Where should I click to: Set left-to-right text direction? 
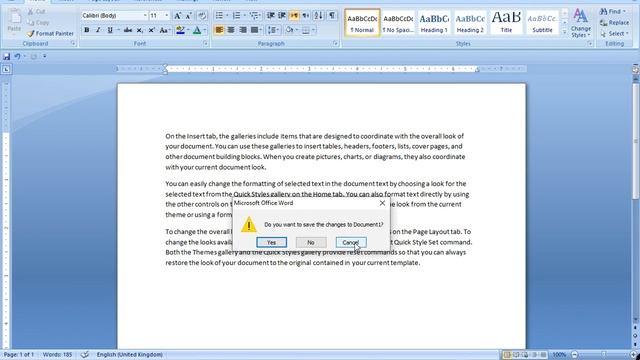(294, 16)
